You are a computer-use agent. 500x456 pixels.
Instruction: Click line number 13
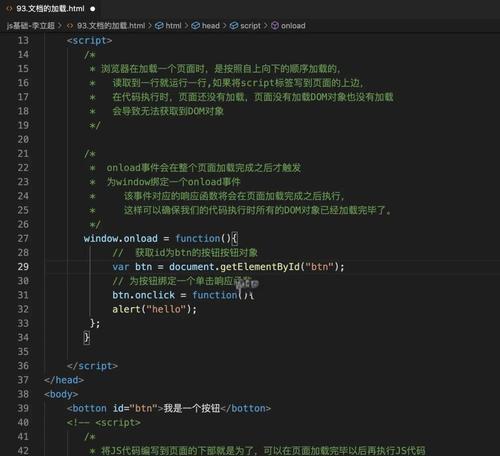[23, 40]
